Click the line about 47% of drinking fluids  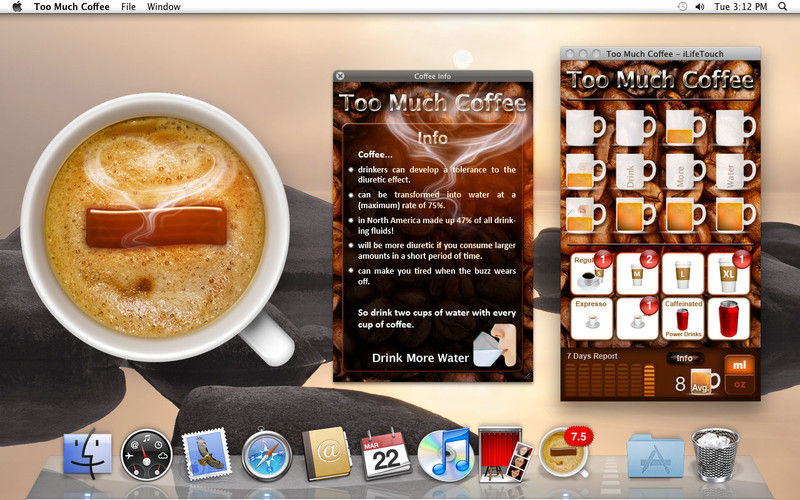(436, 226)
